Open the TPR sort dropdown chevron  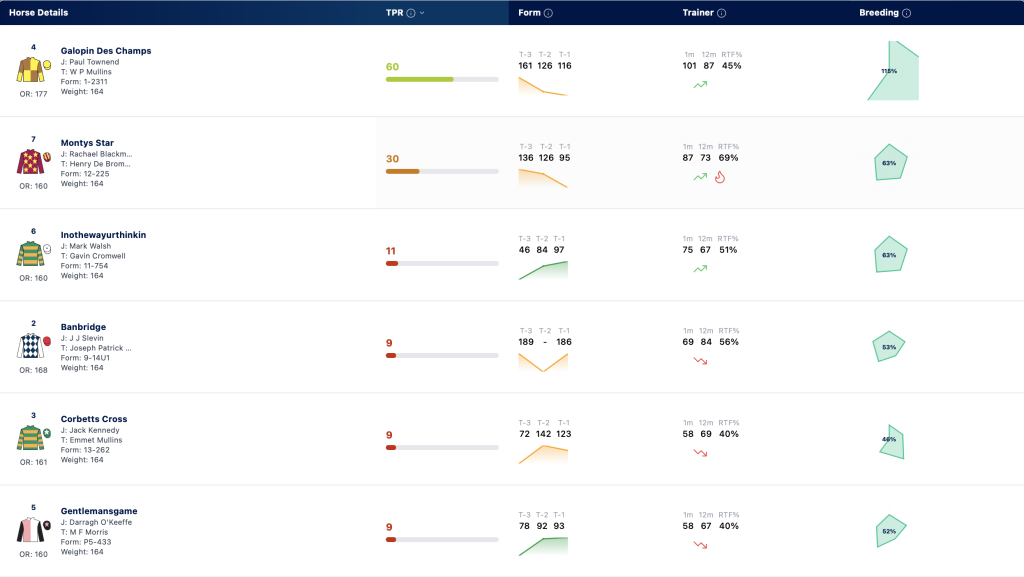point(422,13)
